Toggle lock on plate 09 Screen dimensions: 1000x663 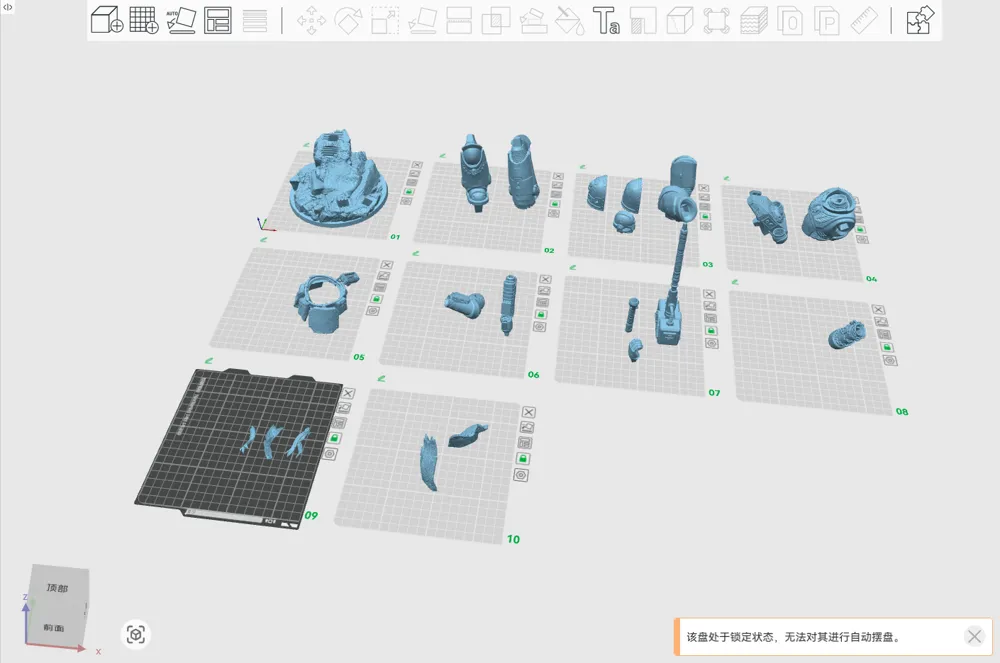click(x=334, y=438)
